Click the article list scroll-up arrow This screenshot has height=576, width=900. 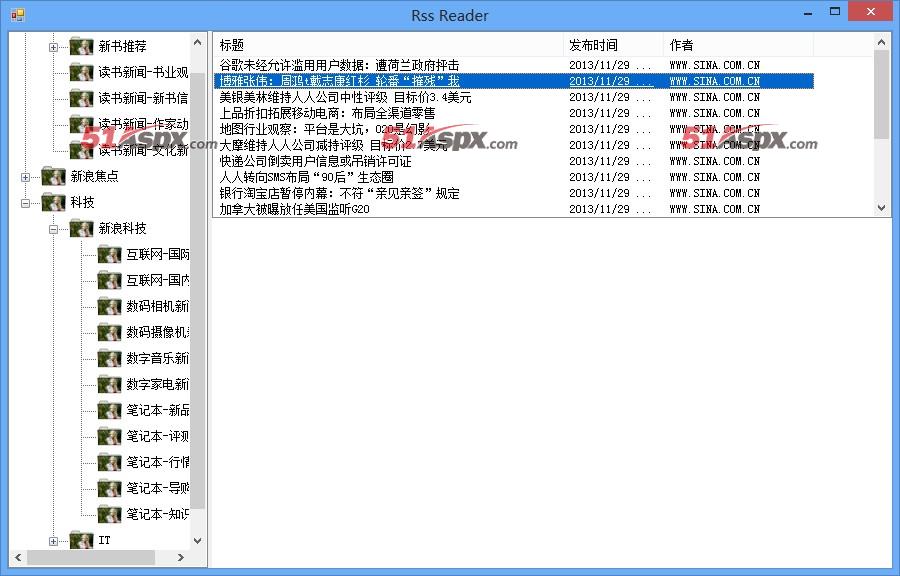pyautogui.click(x=882, y=42)
